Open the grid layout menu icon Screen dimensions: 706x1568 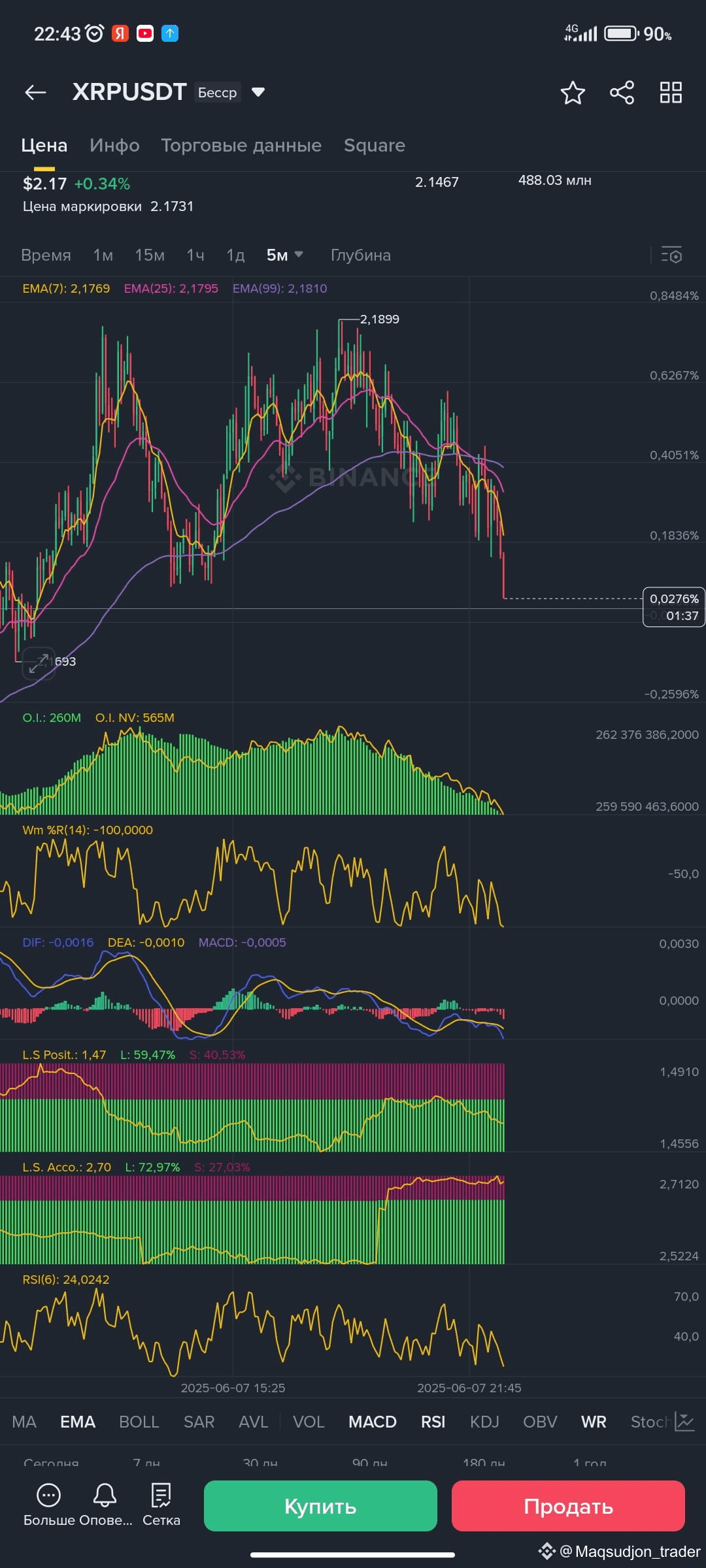pyautogui.click(x=671, y=93)
